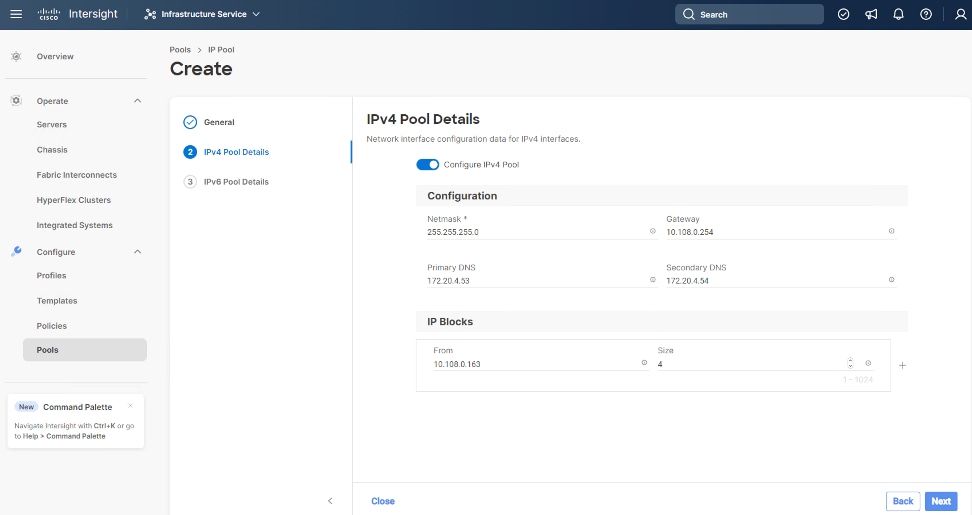Collapse the wizard steps side panel
The image size is (972, 515).
[x=330, y=501]
